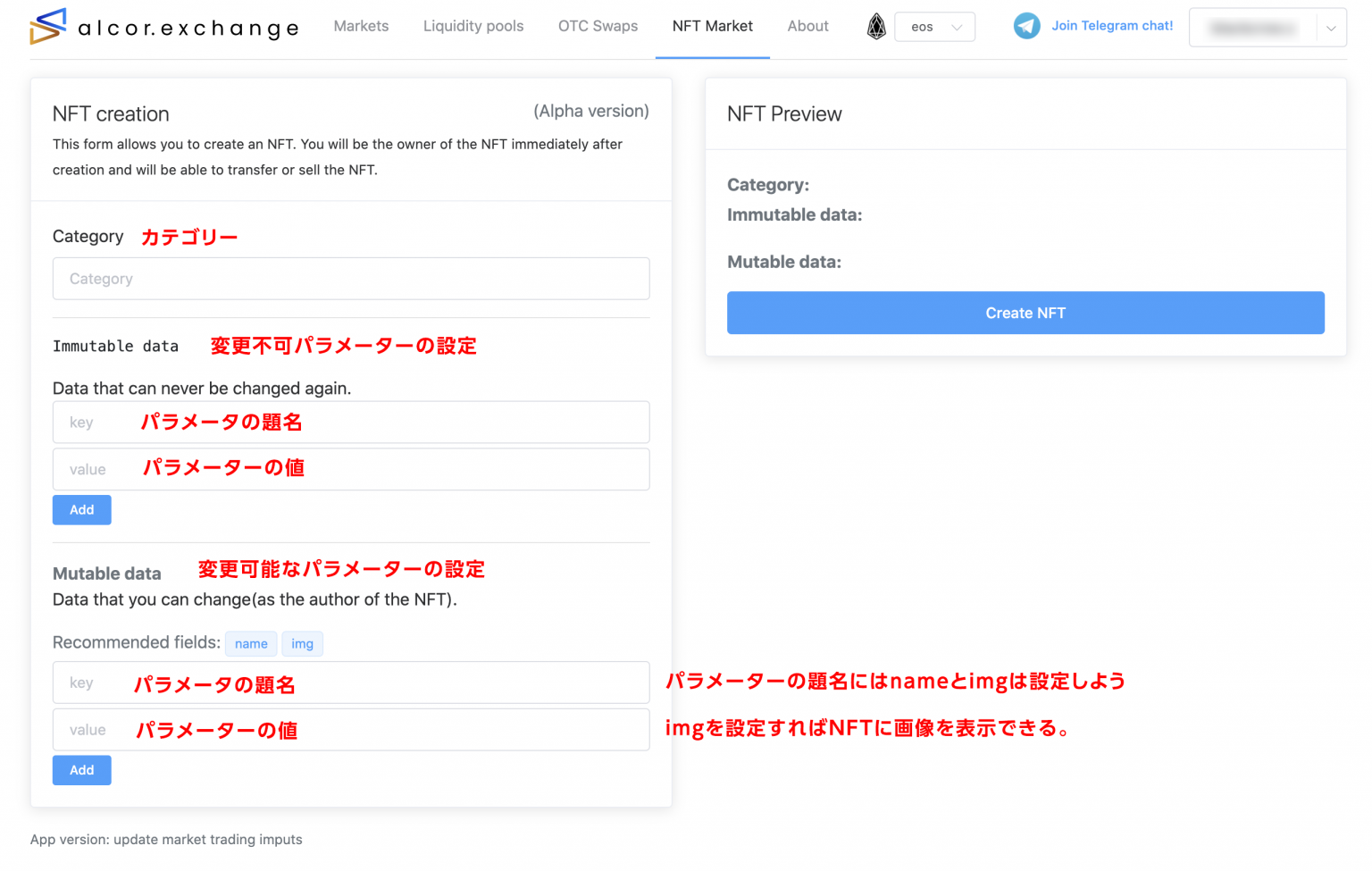Expand the account selector chevron
Screen dimensions: 1372x871
[x=1330, y=28]
